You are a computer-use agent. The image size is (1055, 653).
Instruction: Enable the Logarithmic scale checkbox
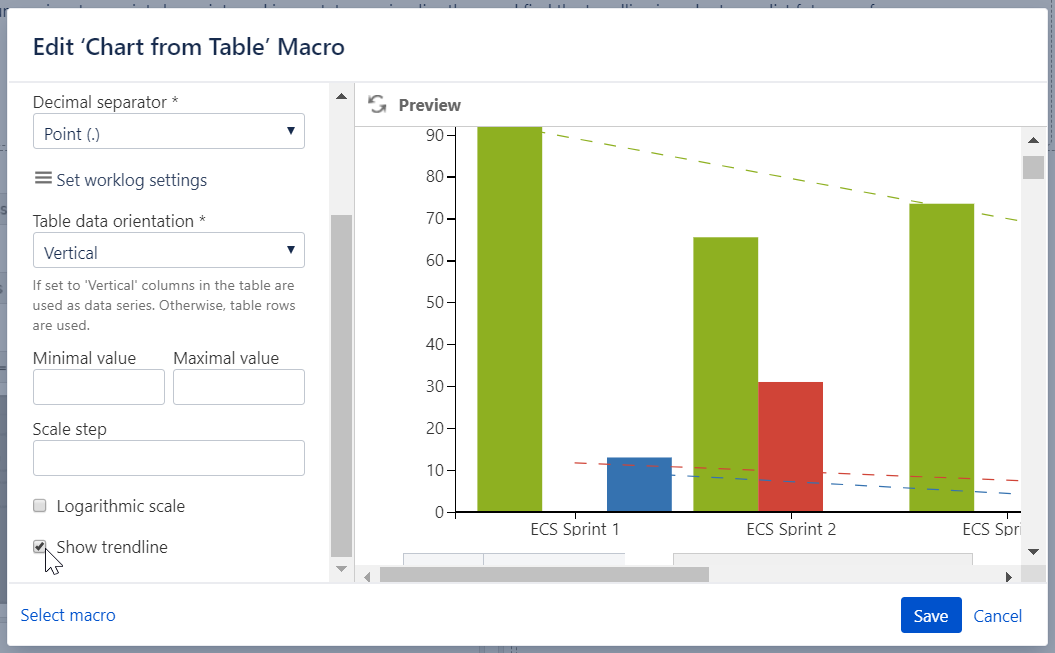tap(40, 506)
